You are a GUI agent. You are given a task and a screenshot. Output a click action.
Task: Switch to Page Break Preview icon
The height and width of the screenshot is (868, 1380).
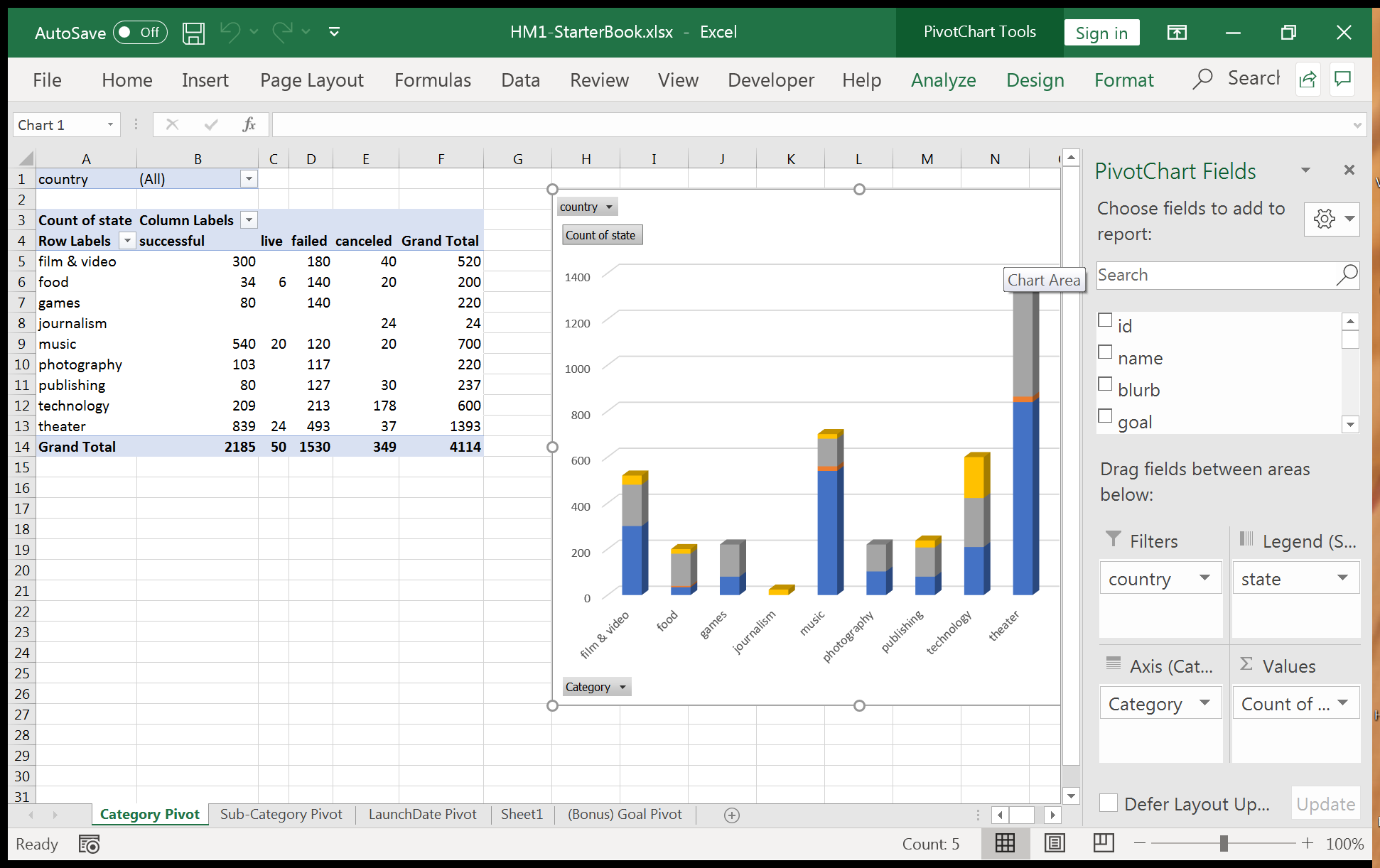[x=1103, y=843]
